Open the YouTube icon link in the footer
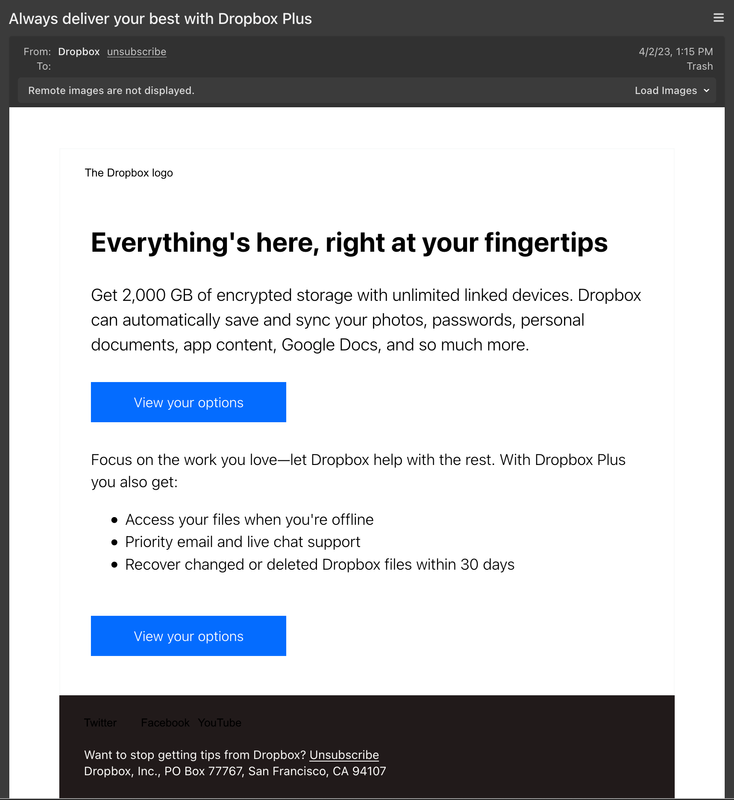Viewport: 734px width, 800px height. [219, 723]
